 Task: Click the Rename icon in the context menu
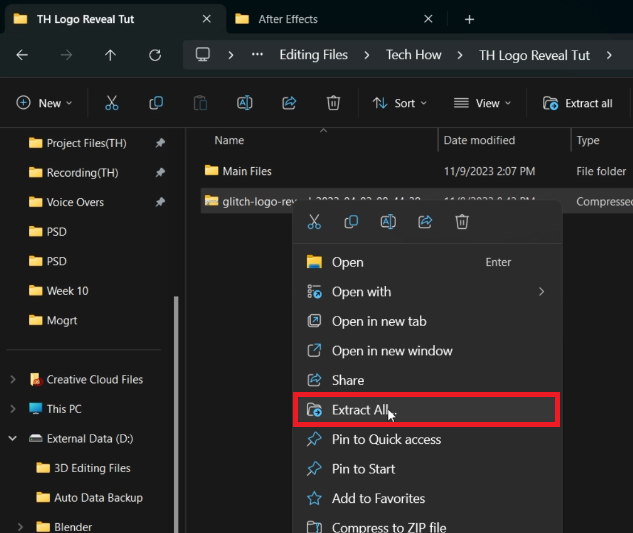(x=388, y=222)
